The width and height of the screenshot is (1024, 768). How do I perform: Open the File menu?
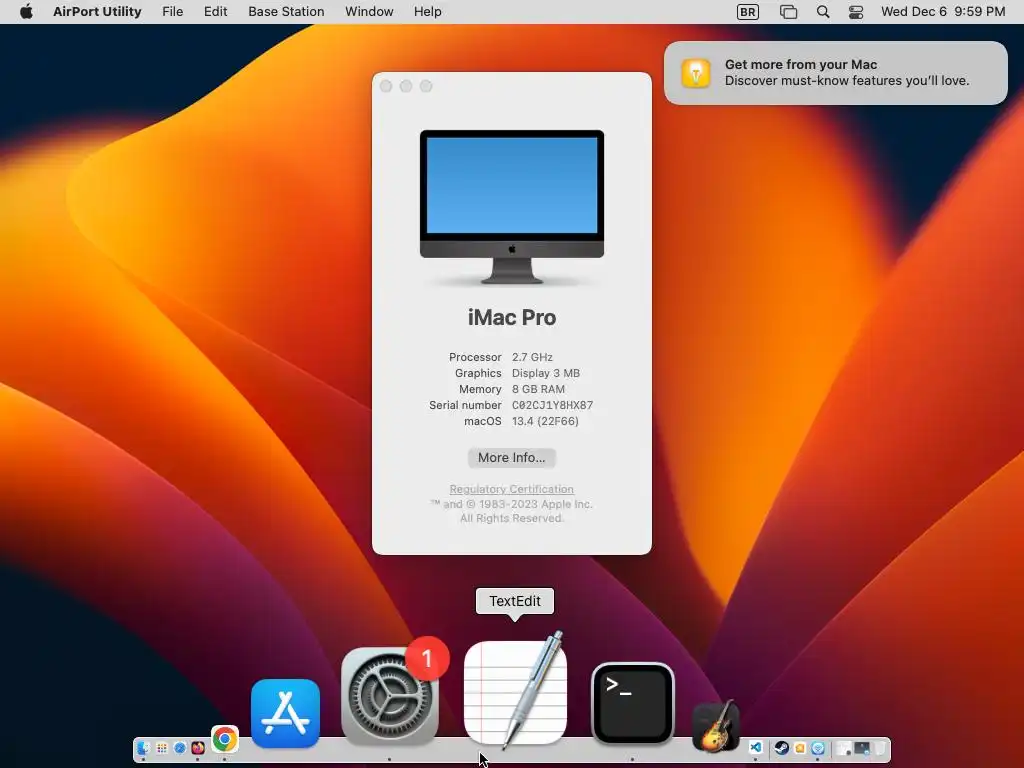(172, 12)
